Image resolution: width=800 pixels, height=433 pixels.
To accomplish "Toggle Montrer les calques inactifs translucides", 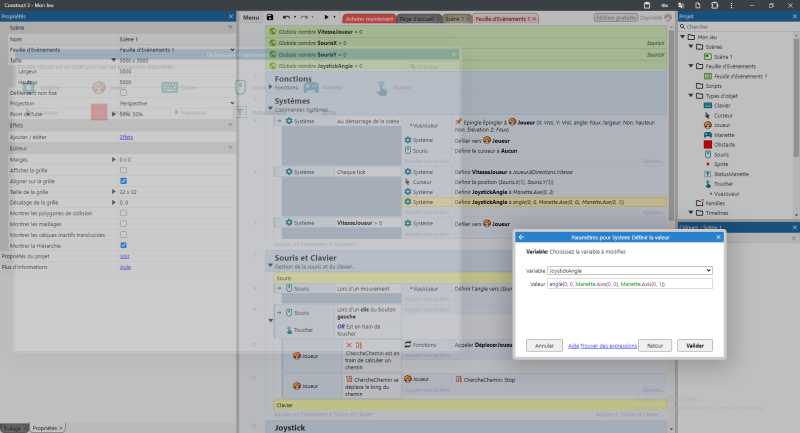I will (x=123, y=235).
